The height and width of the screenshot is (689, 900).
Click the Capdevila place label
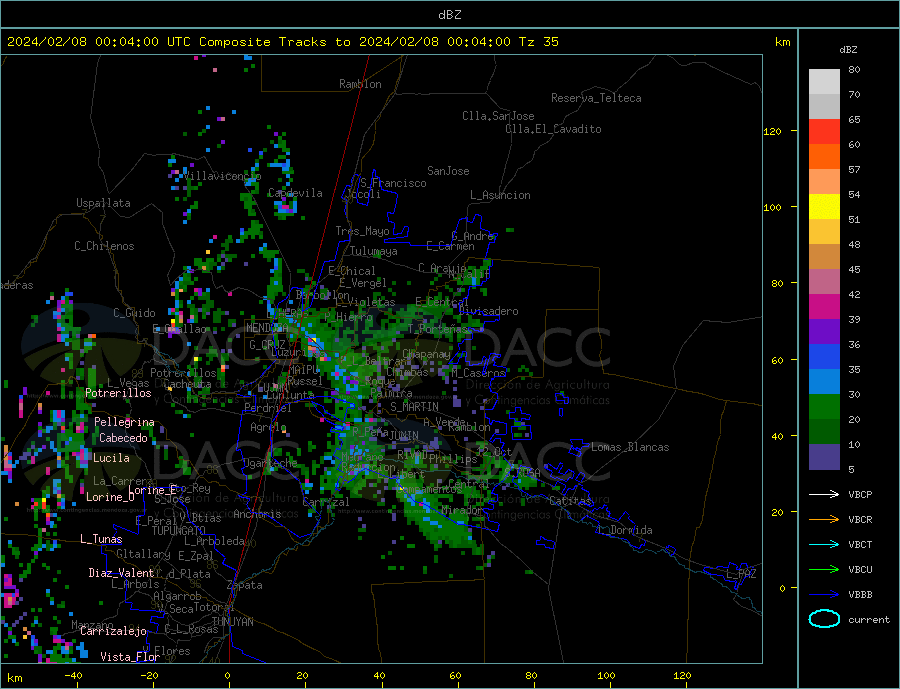tap(295, 193)
